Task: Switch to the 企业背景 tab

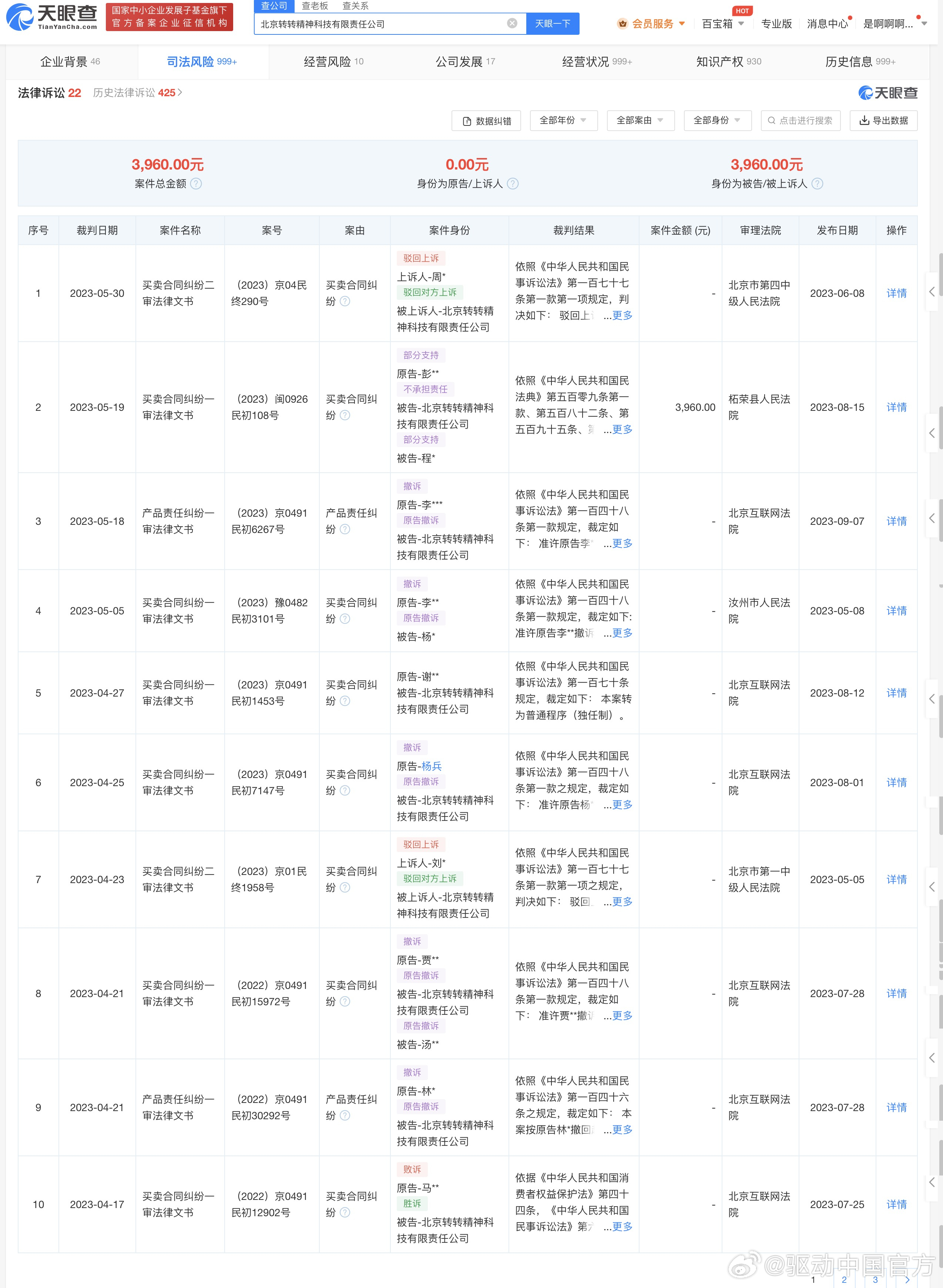Action: tap(70, 62)
